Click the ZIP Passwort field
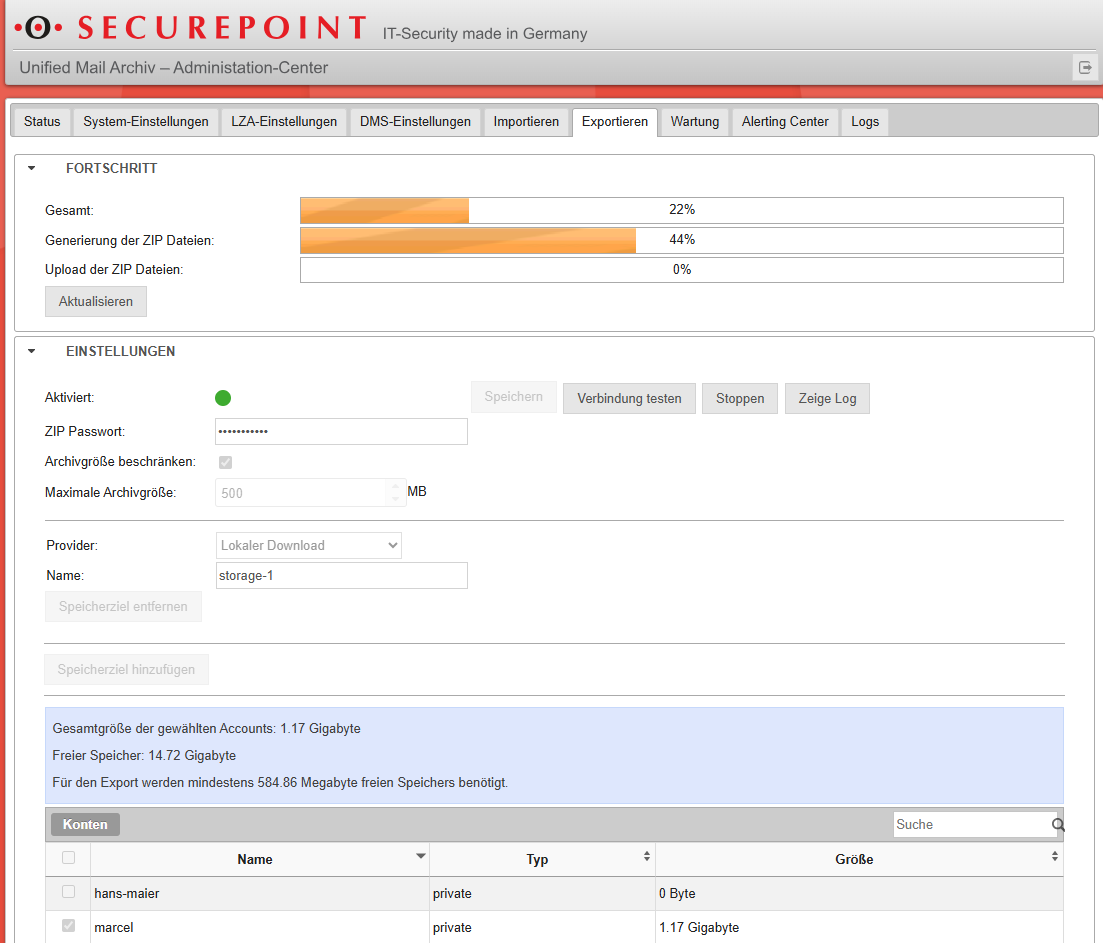 pos(341,432)
